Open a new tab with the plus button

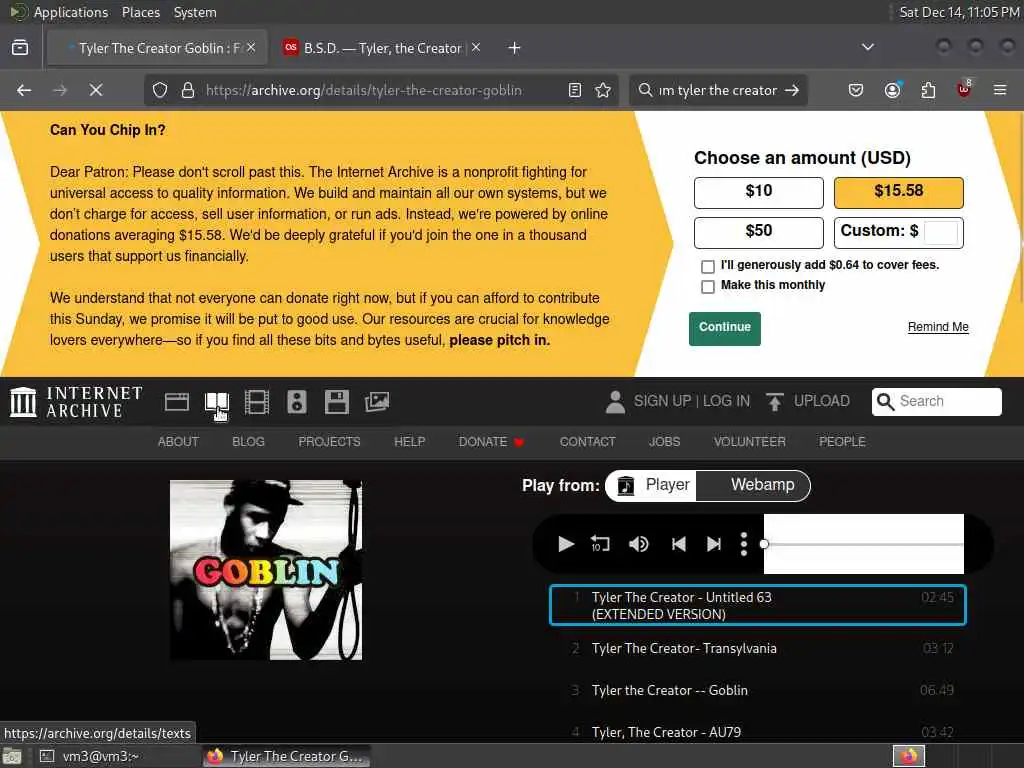click(514, 48)
